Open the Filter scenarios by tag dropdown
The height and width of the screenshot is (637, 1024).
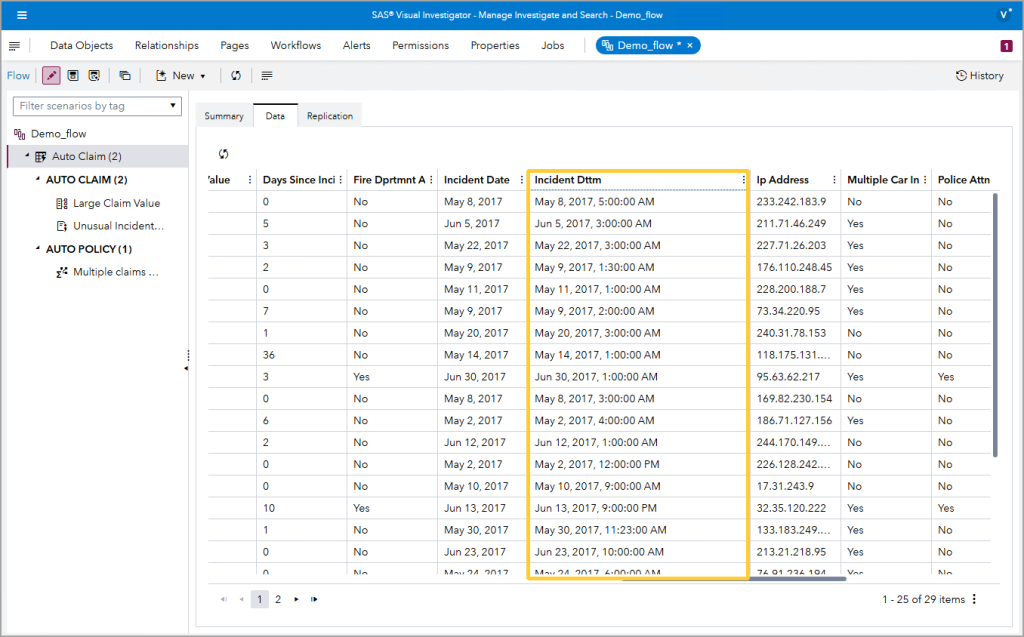[x=173, y=105]
